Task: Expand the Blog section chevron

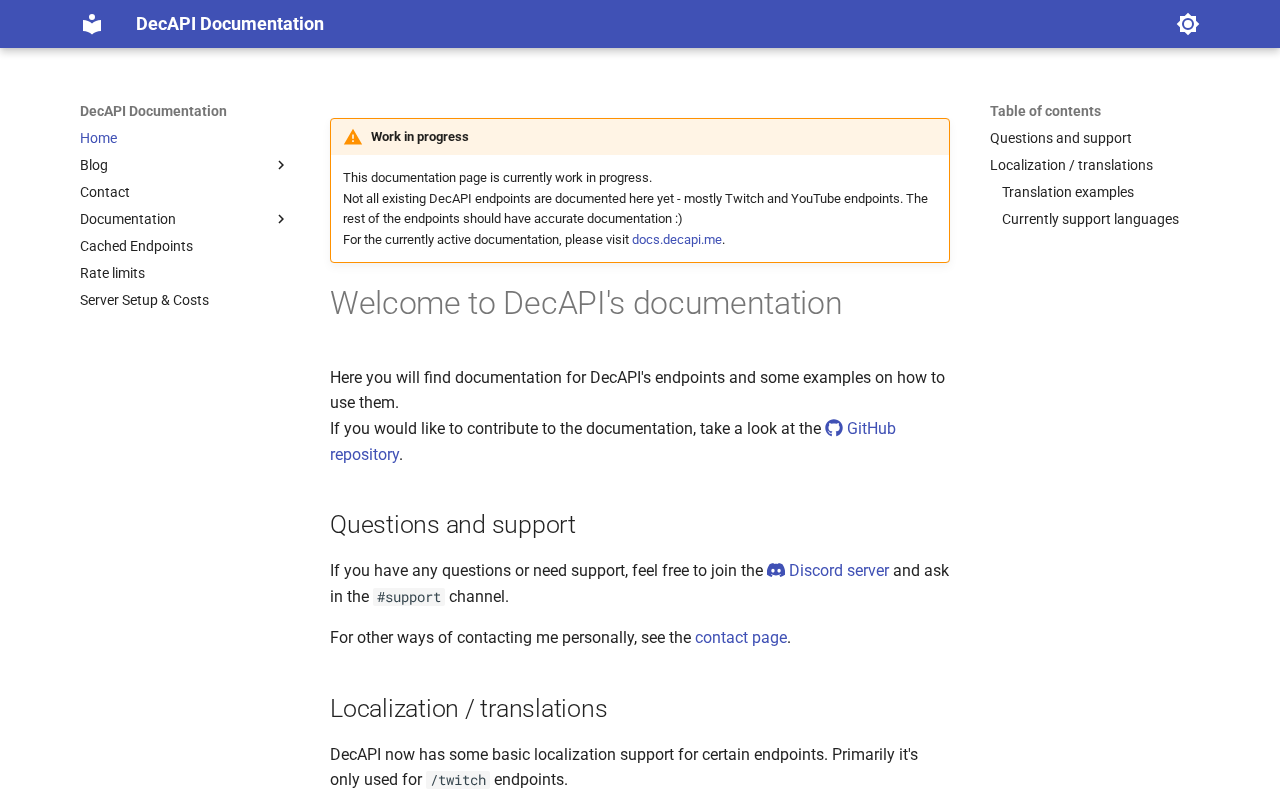Action: coord(281,165)
